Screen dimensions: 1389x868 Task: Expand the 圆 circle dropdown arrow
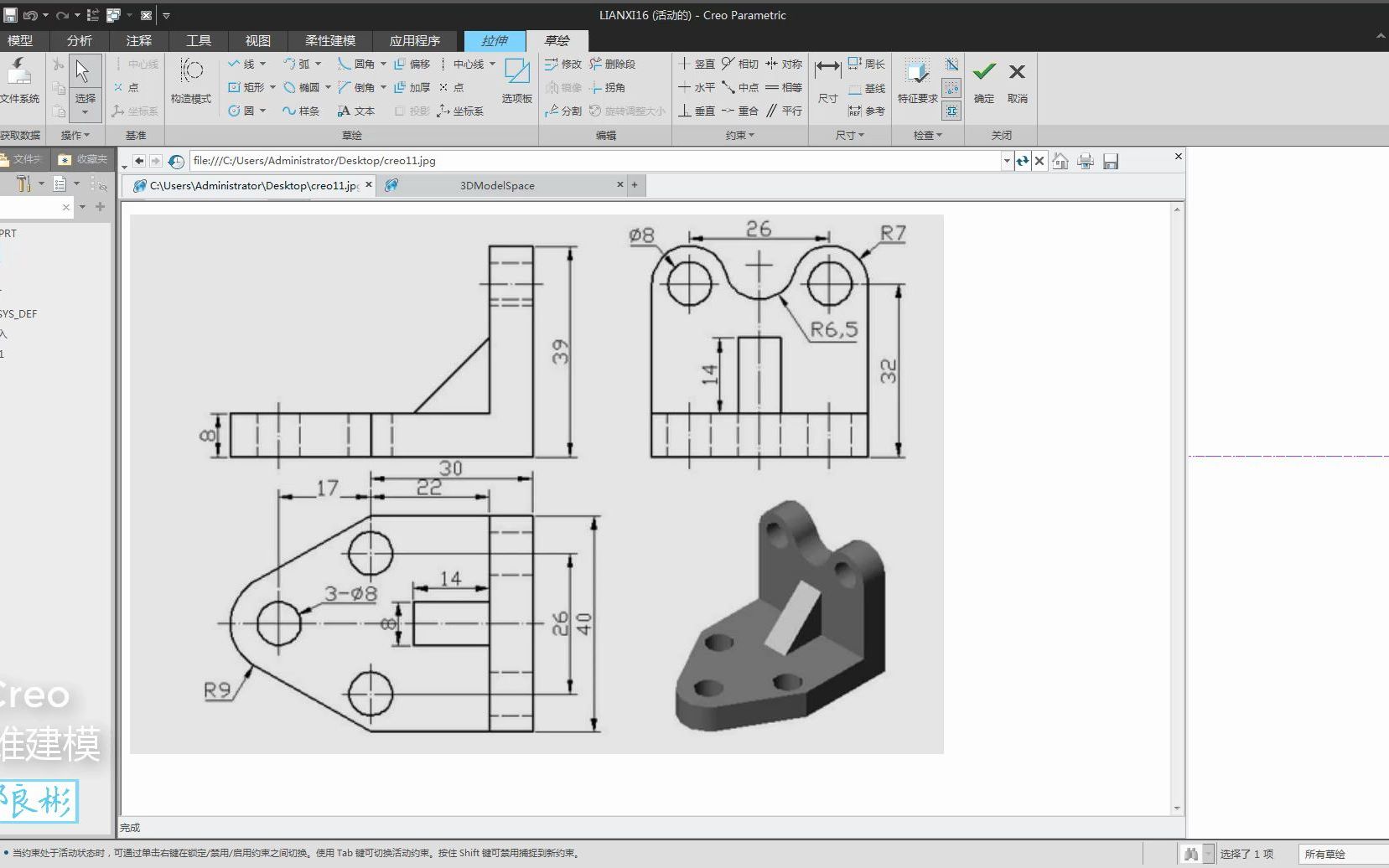pos(263,111)
